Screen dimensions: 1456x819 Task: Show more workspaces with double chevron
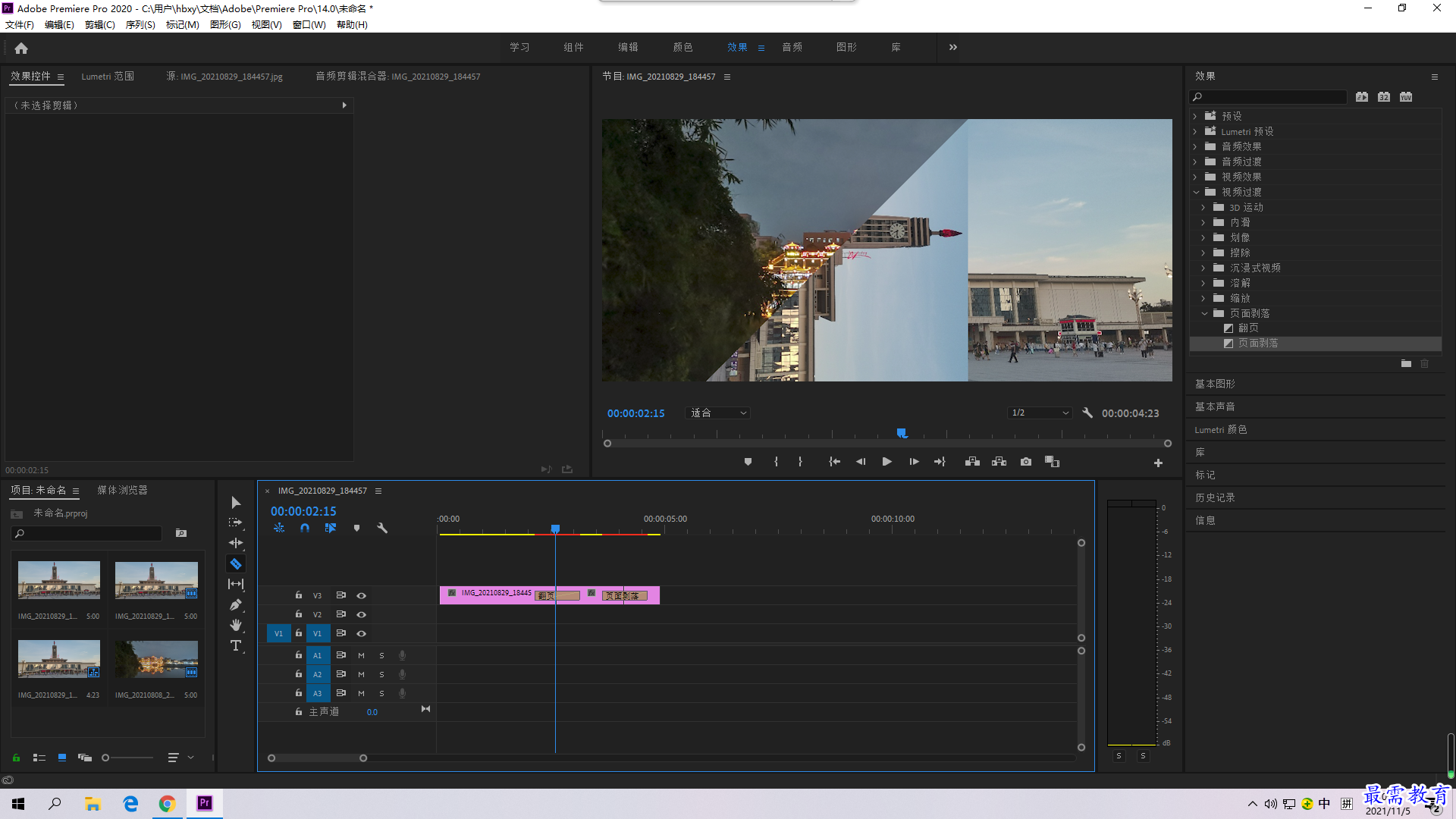[x=953, y=47]
